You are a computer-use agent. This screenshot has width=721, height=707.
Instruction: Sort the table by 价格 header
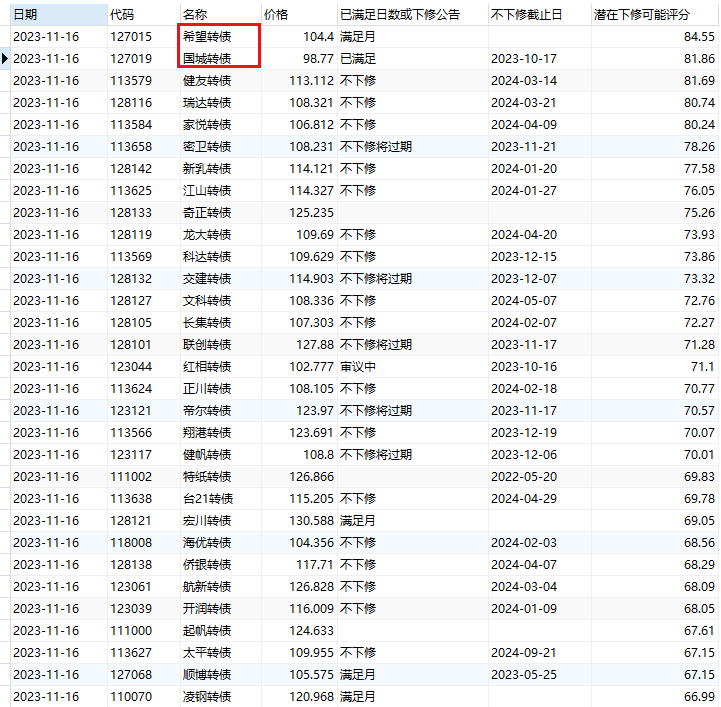(x=275, y=15)
